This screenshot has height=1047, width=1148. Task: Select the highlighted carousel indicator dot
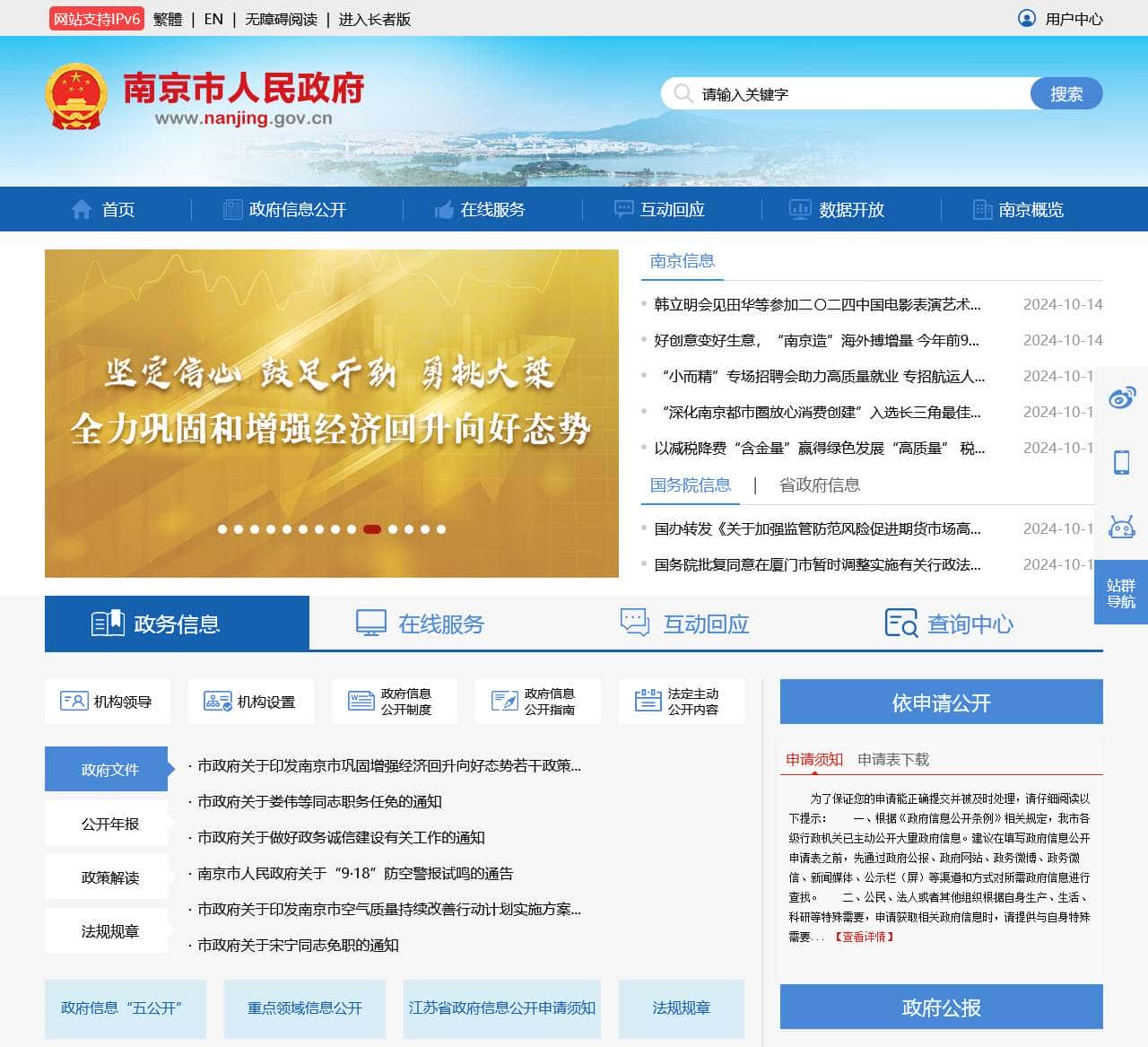(x=372, y=529)
